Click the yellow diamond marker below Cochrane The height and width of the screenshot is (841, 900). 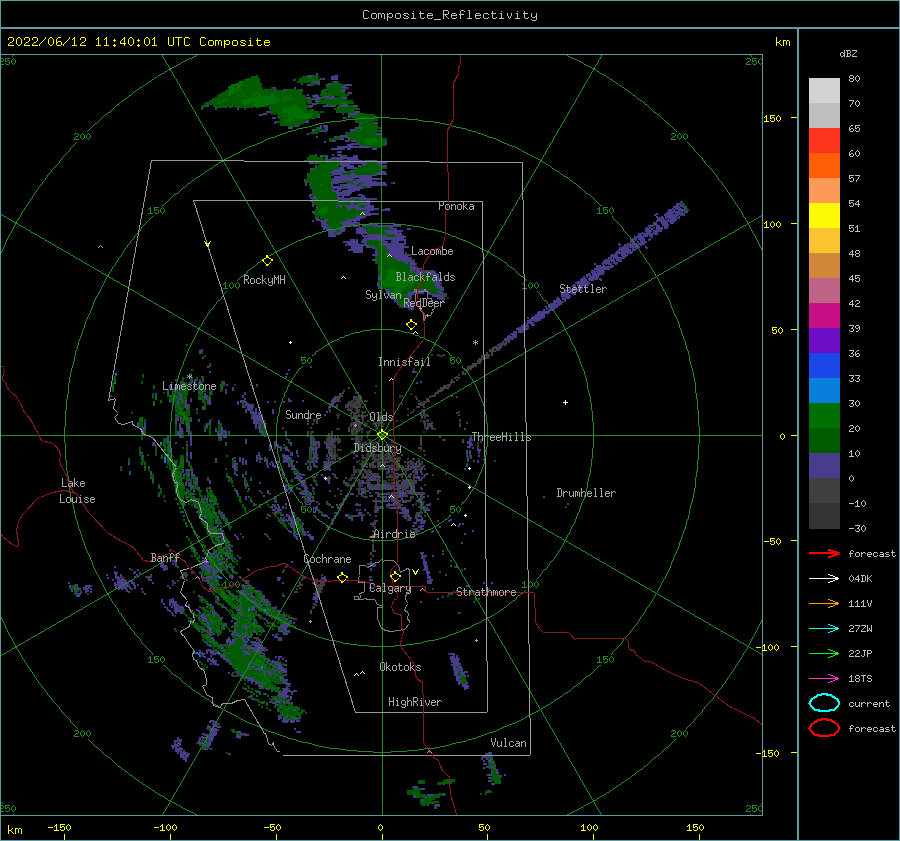343,578
